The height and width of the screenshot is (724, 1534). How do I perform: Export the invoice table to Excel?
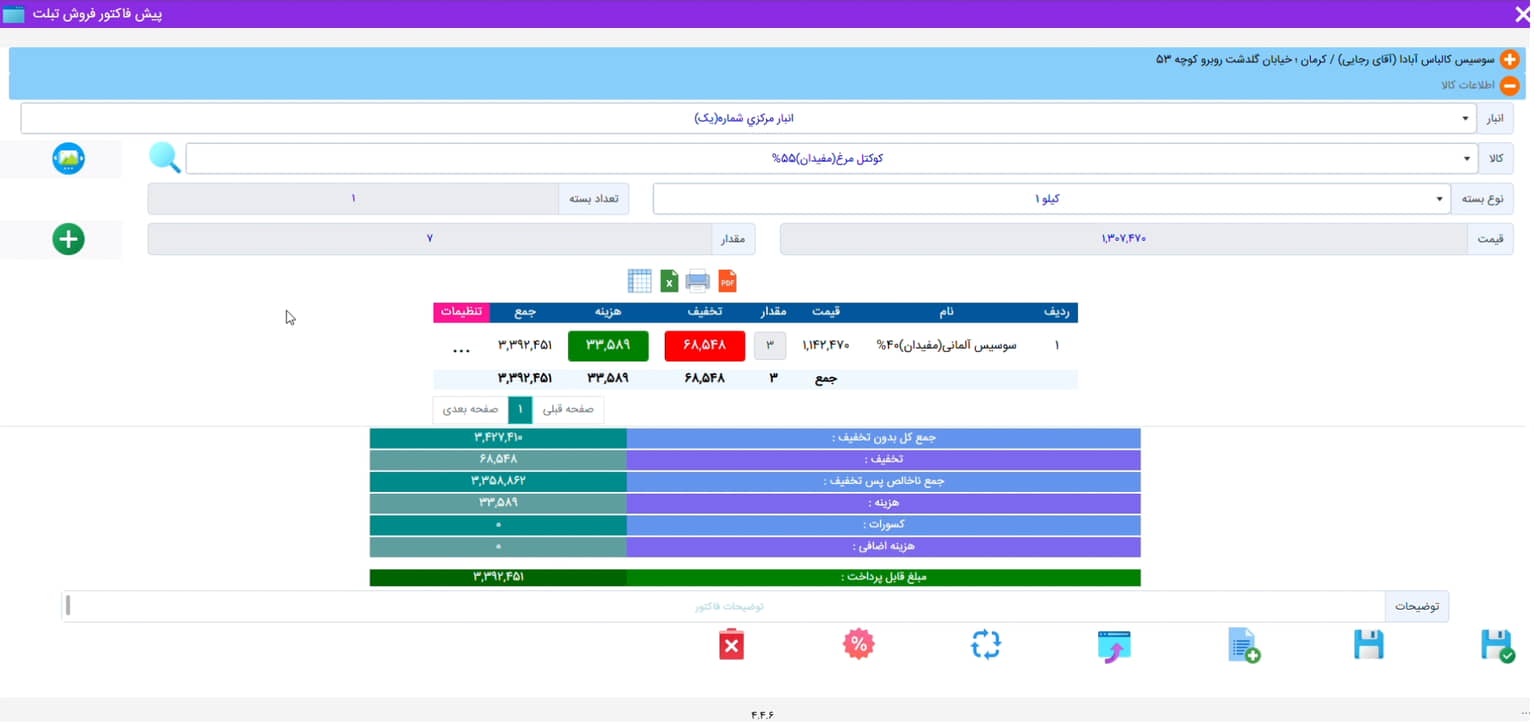(669, 281)
